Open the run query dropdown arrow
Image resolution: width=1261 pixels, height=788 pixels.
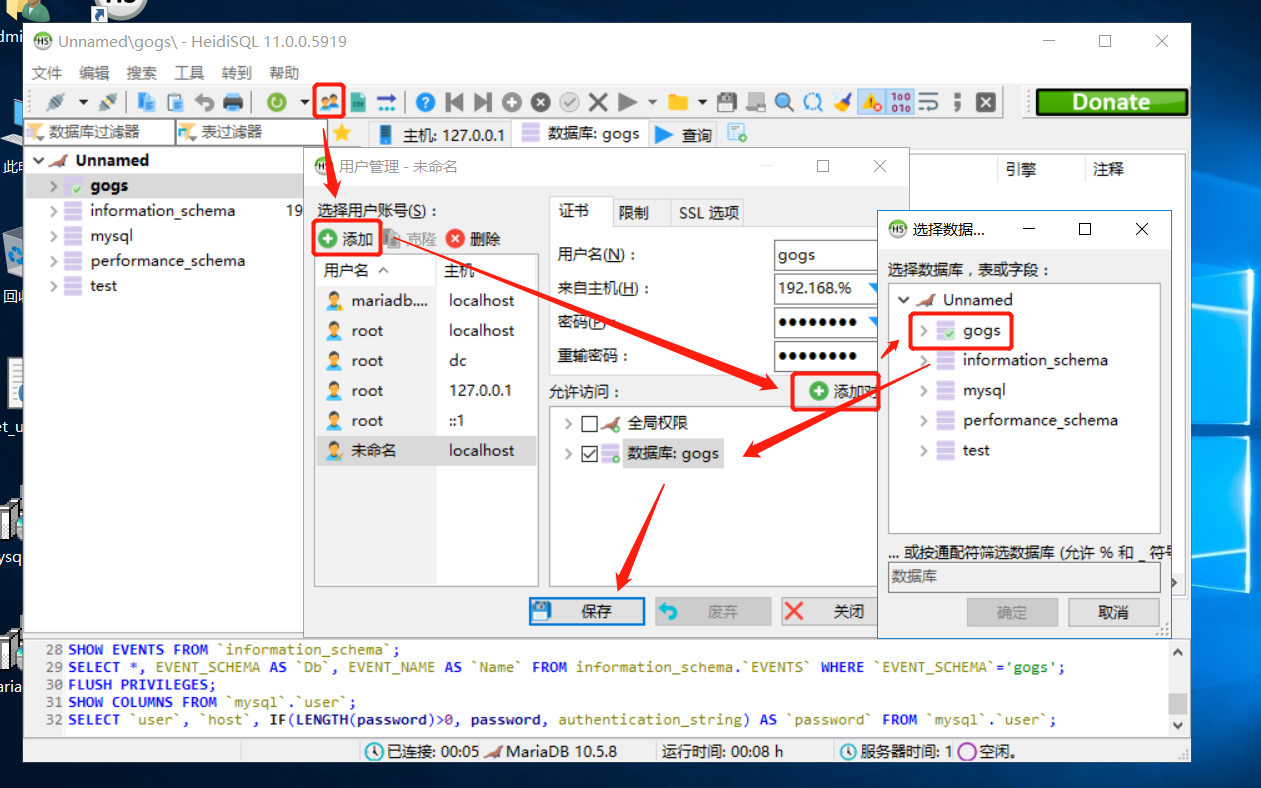(x=652, y=101)
